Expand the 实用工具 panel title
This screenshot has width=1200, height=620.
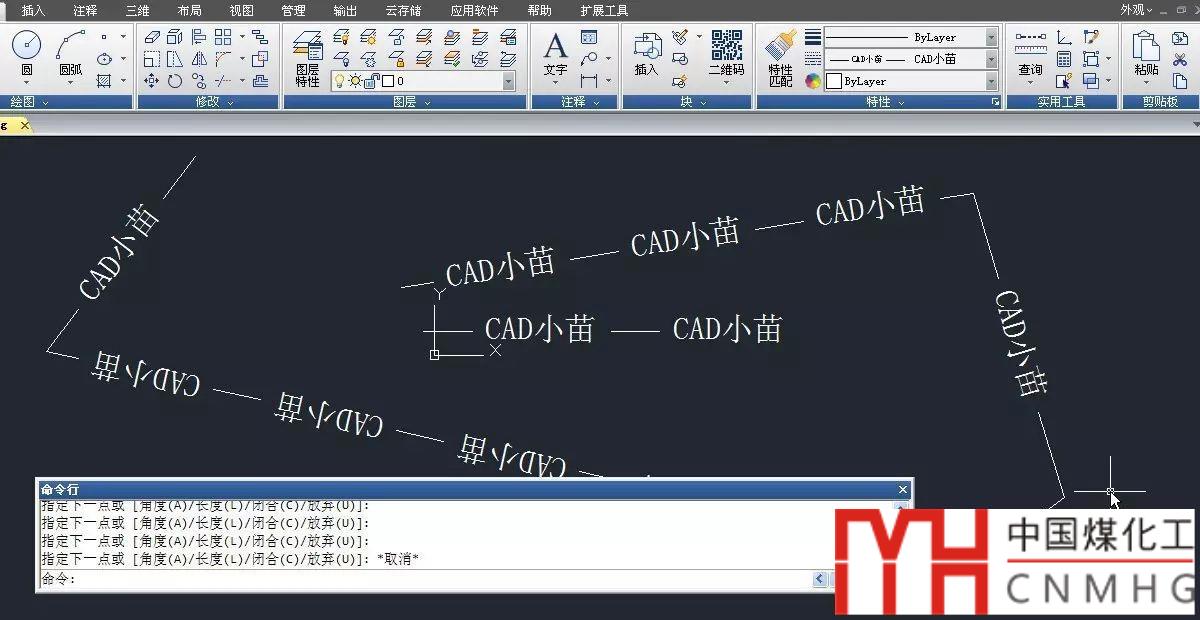point(1062,102)
